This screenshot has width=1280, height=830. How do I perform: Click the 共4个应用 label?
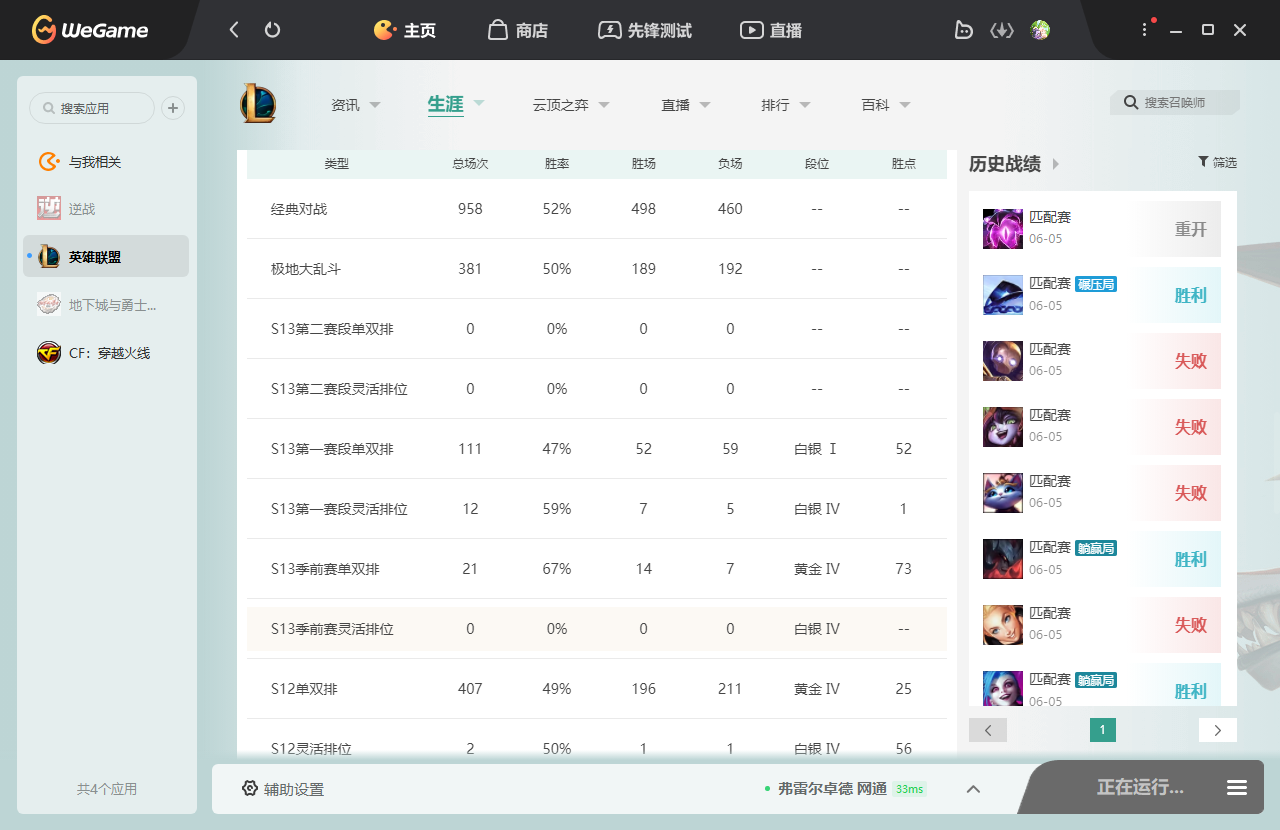point(107,789)
